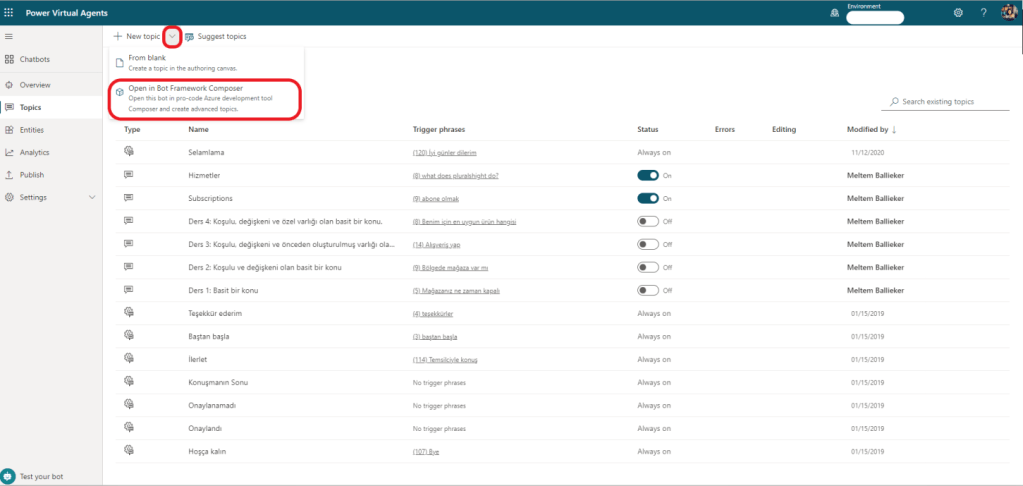Viewport: 1023px width, 486px height.
Task: Open the app launcher waffle icon
Action: pos(10,13)
